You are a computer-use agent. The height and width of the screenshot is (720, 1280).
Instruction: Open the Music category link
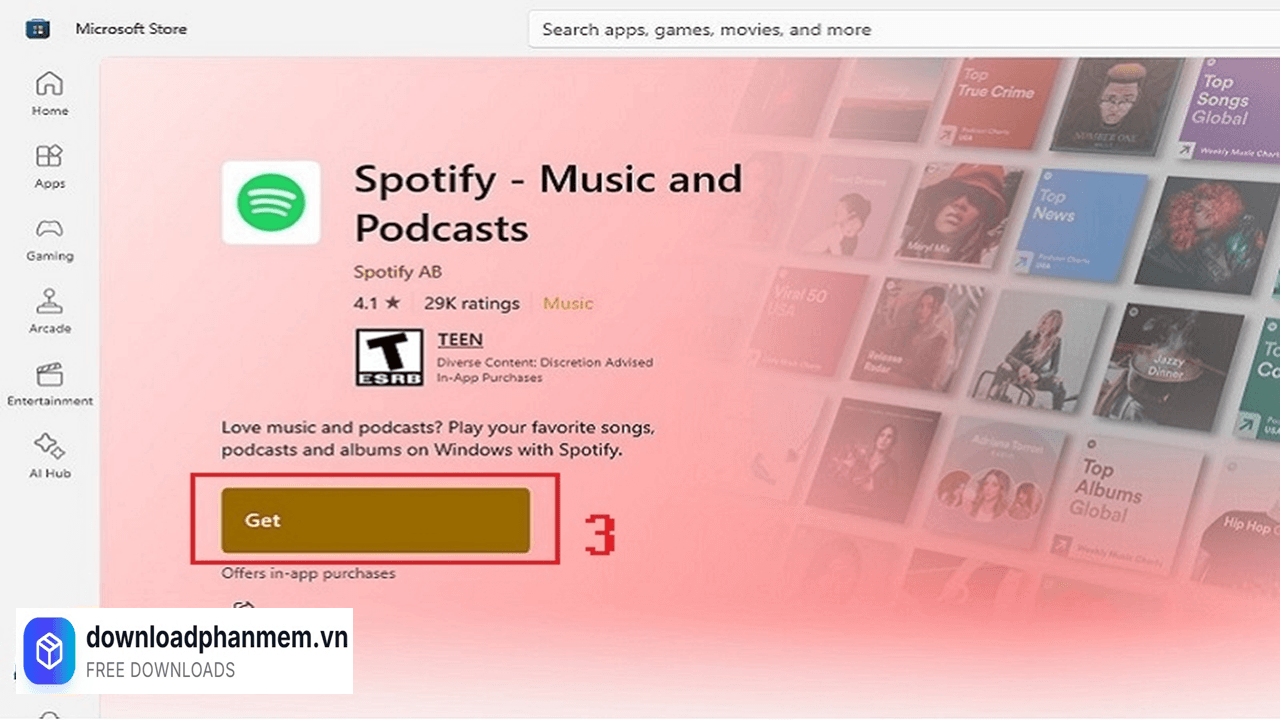coord(568,303)
